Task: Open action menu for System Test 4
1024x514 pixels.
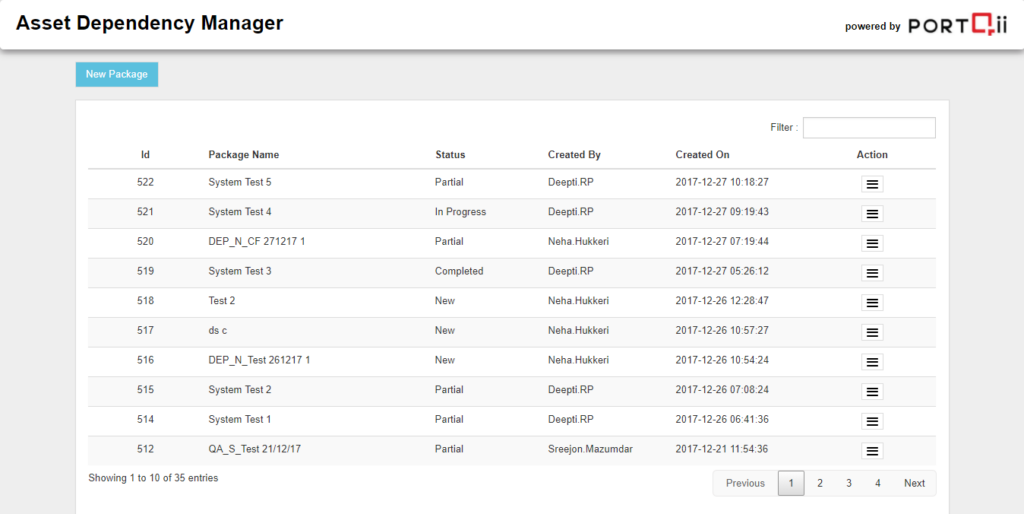Action: coord(872,213)
